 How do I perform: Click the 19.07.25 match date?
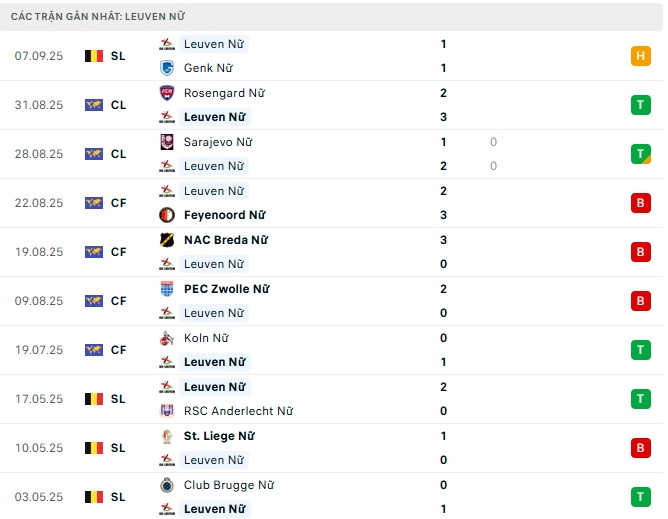[39, 350]
